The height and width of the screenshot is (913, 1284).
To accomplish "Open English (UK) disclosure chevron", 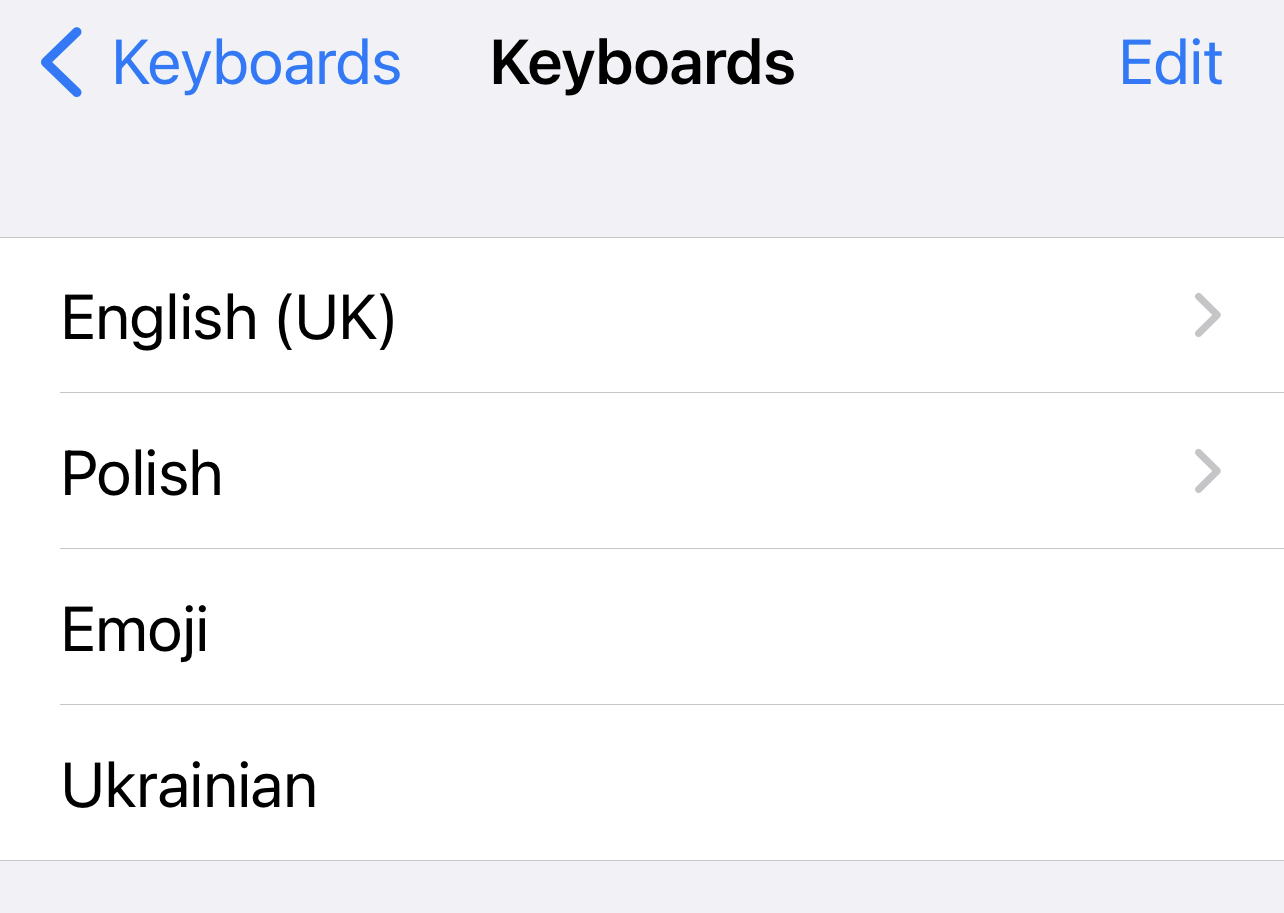I will coord(1208,317).
